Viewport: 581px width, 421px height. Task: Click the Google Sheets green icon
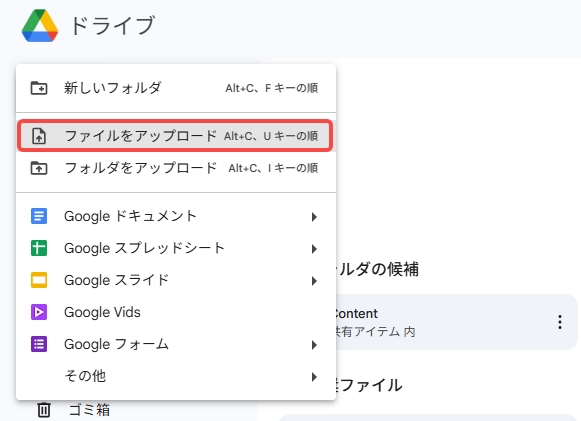click(x=39, y=248)
